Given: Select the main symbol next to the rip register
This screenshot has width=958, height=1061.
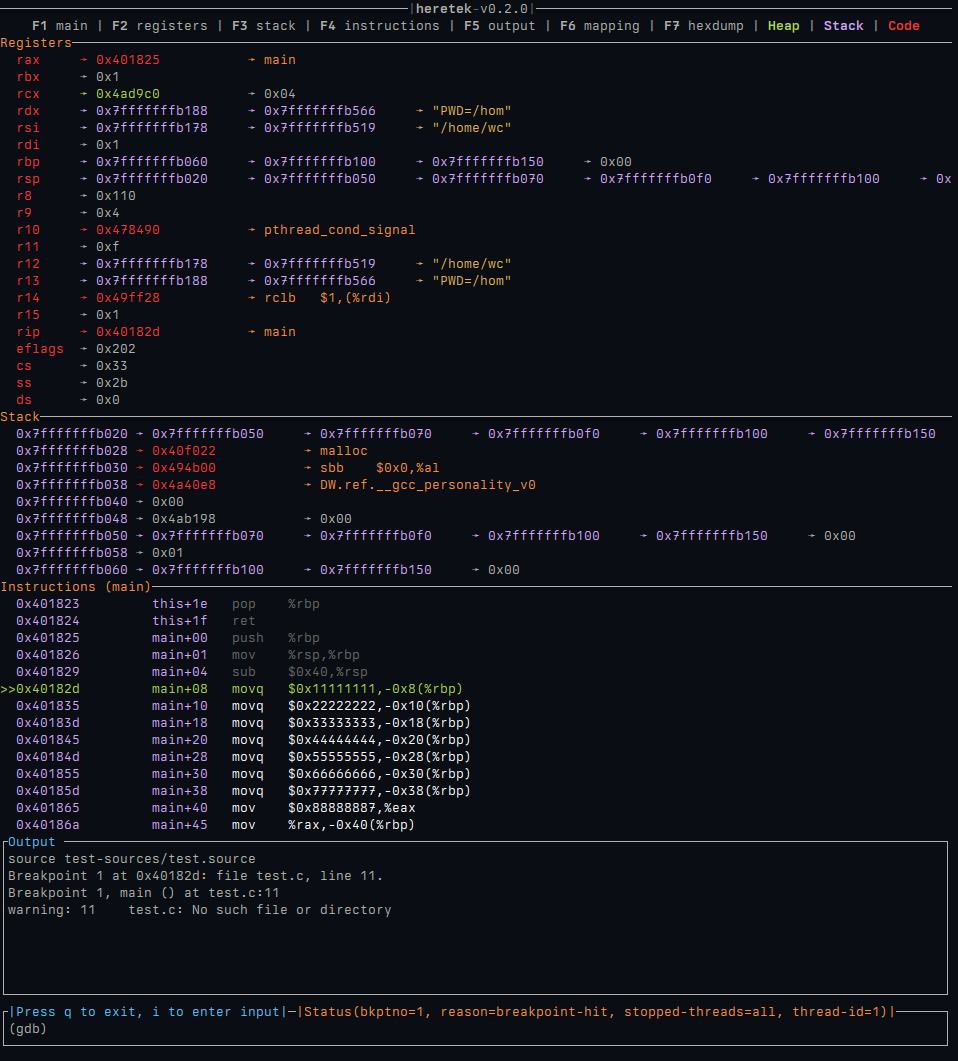Looking at the screenshot, I should tap(279, 331).
